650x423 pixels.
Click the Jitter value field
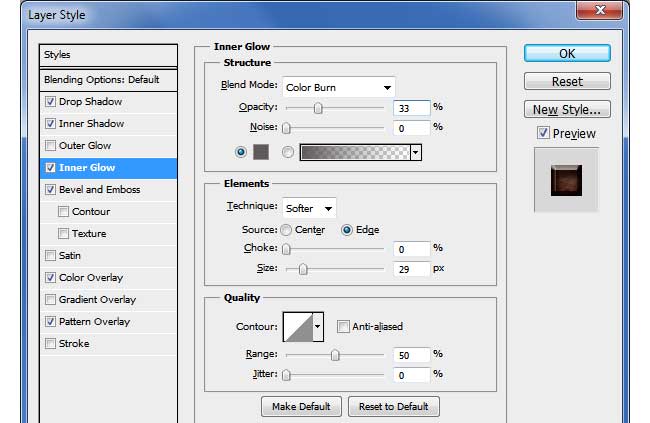coord(412,375)
